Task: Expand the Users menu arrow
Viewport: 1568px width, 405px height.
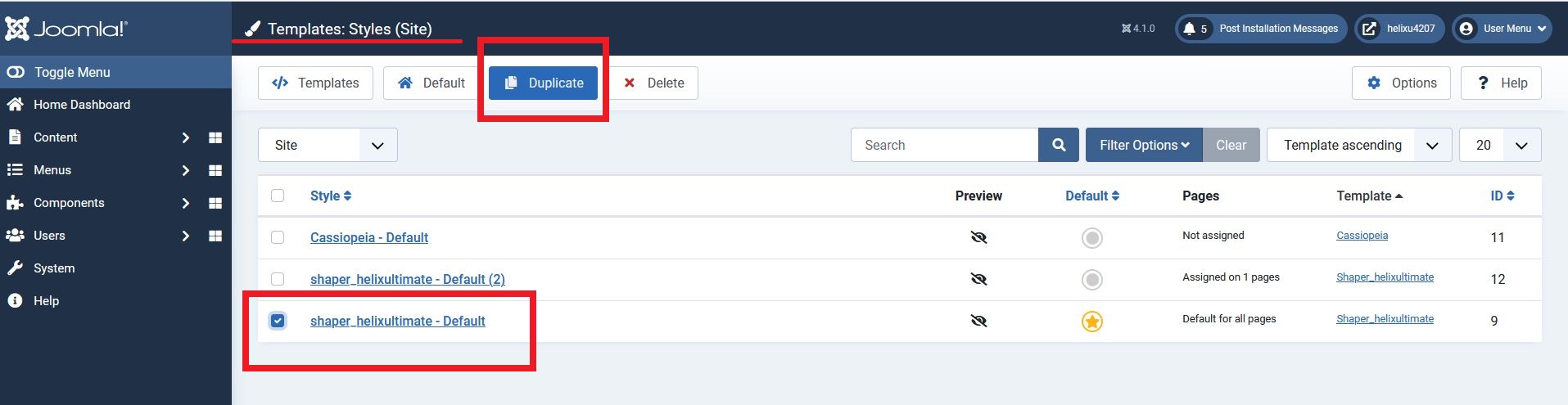Action: [x=186, y=236]
